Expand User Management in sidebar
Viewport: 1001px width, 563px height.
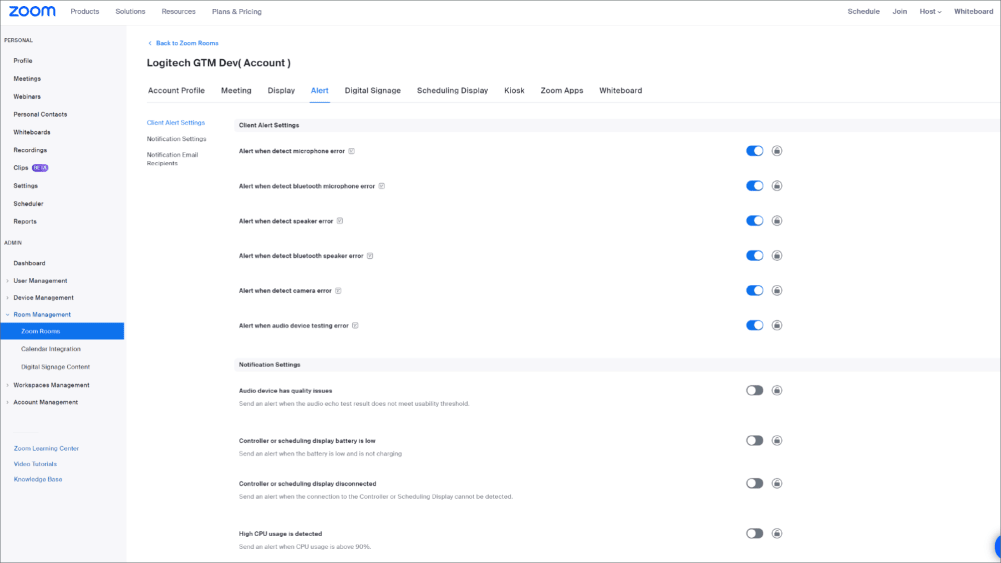40,281
